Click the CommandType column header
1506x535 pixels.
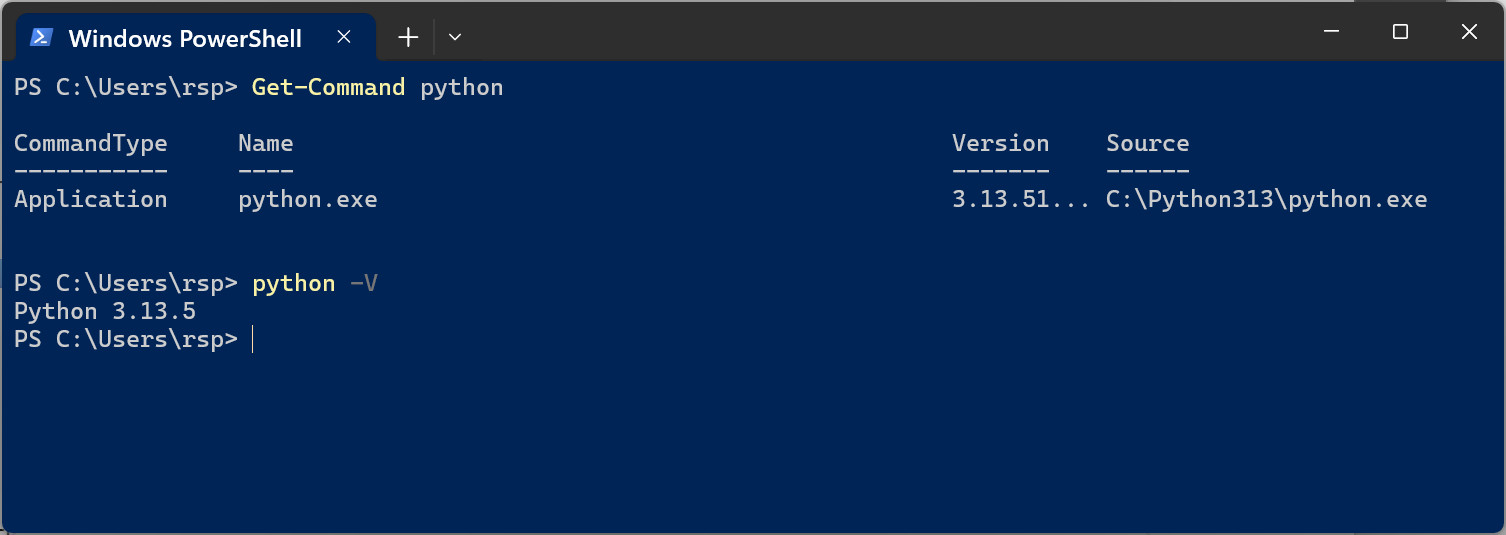tap(91, 144)
